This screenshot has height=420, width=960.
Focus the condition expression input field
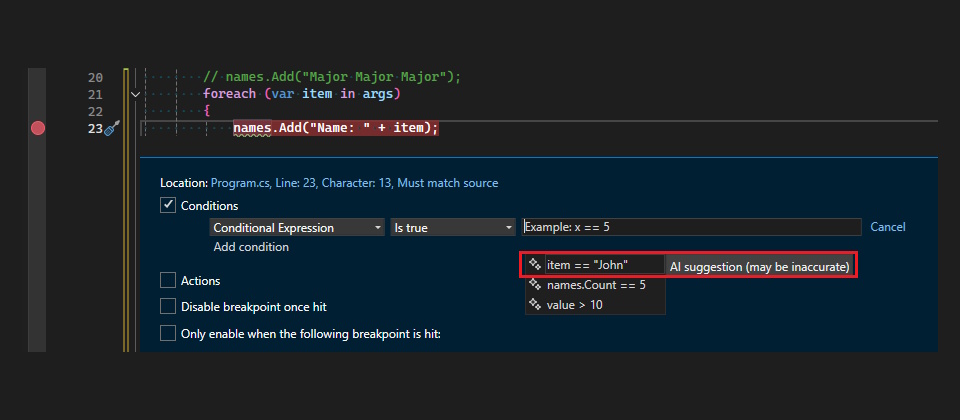tap(690, 228)
